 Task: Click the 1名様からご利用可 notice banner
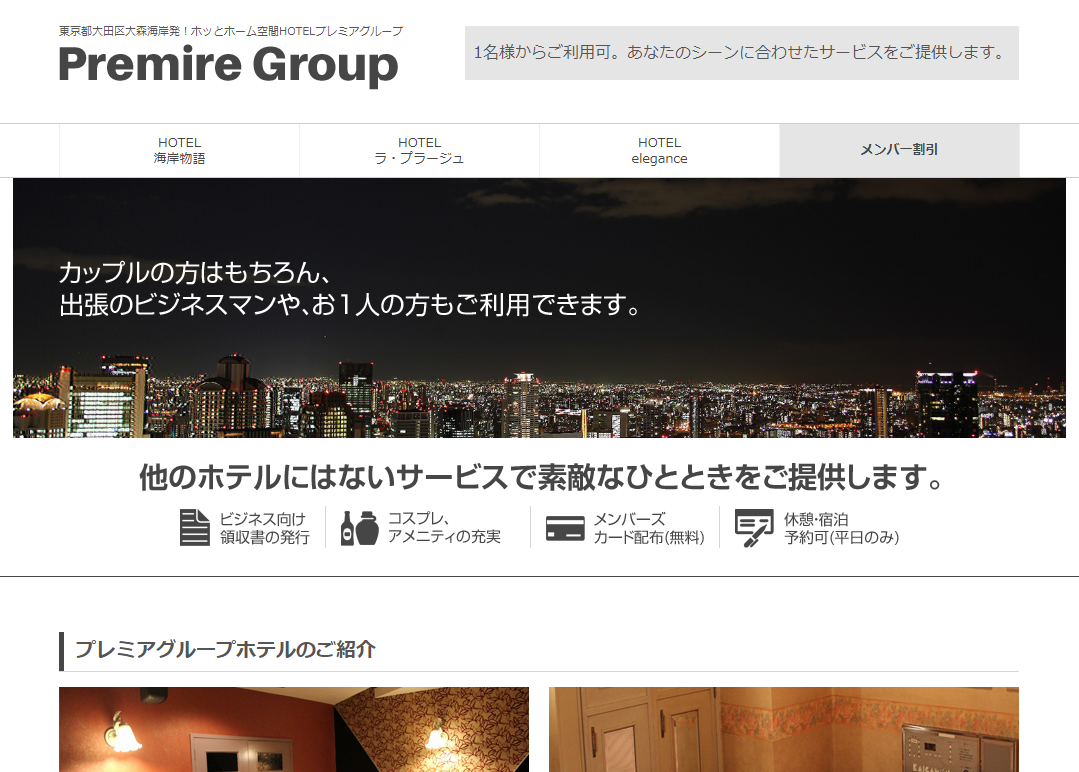[742, 53]
